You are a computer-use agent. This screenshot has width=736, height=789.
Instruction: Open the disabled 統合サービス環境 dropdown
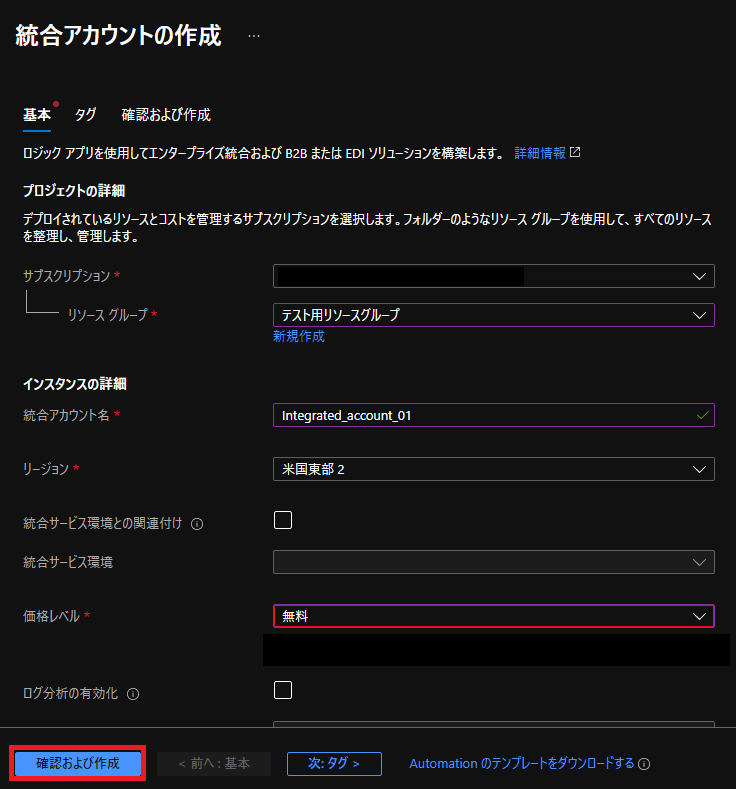coord(494,562)
